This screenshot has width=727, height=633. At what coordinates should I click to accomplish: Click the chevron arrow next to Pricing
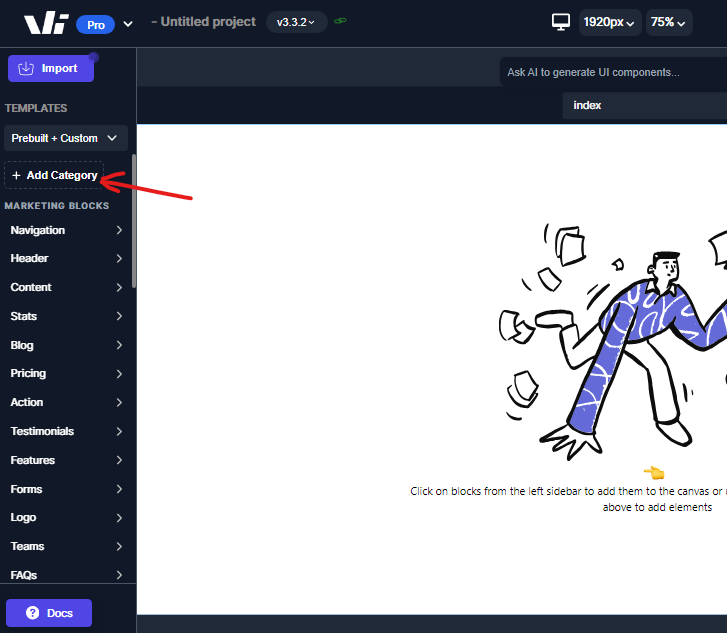119,374
